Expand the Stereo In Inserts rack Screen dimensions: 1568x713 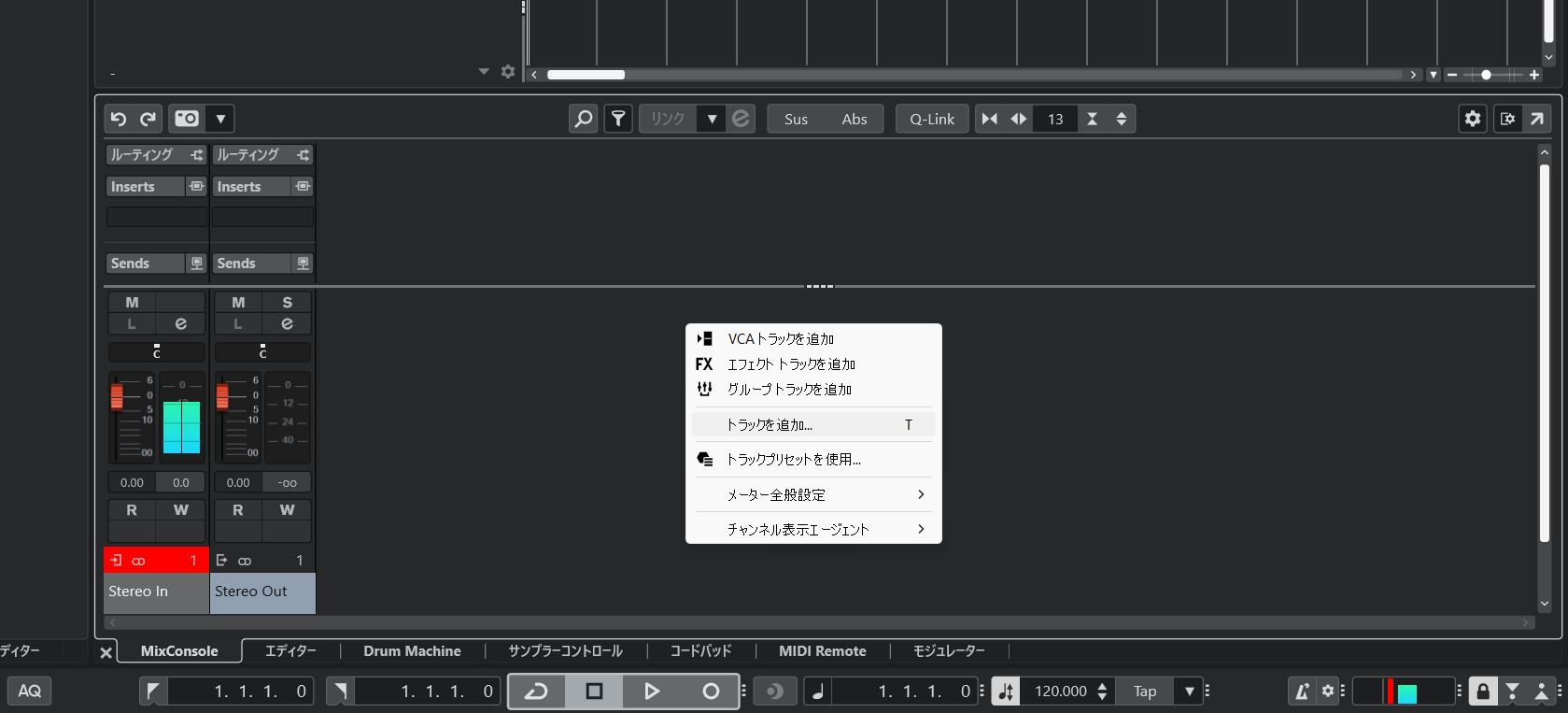coord(145,187)
